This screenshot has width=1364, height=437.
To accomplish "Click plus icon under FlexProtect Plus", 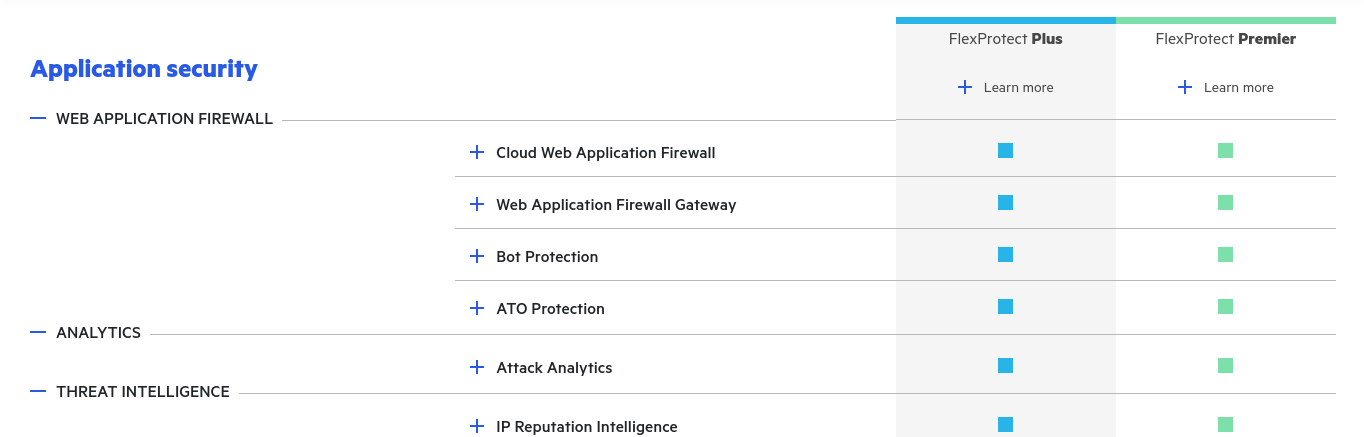I will [x=965, y=87].
